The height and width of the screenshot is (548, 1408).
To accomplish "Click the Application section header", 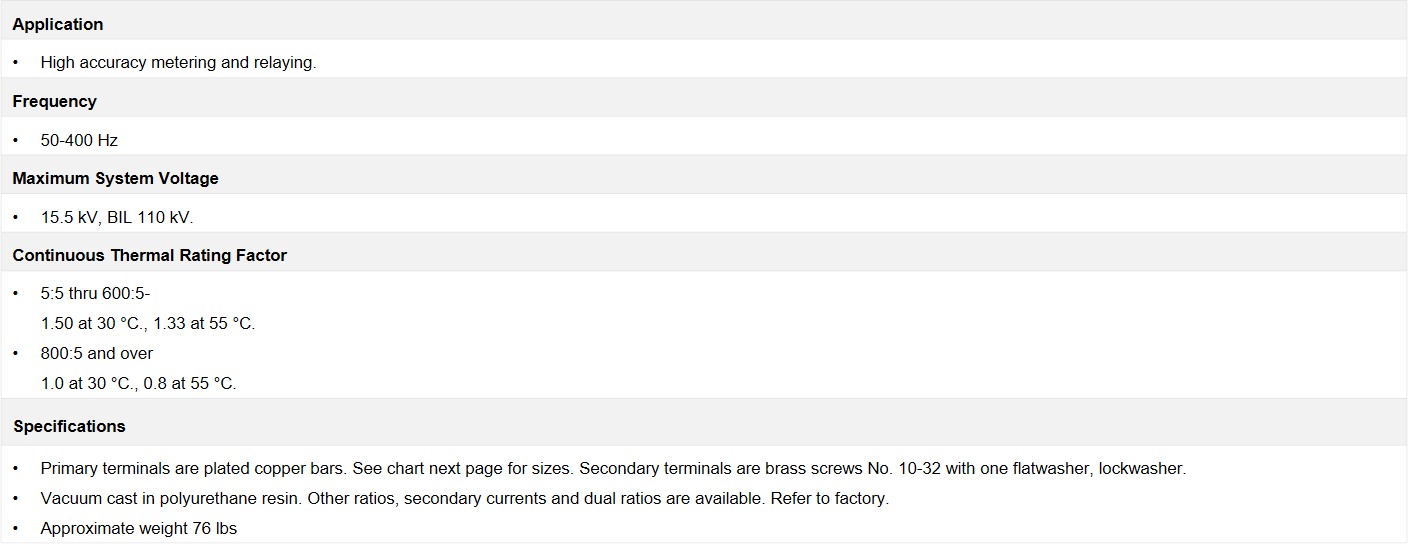I will (58, 24).
